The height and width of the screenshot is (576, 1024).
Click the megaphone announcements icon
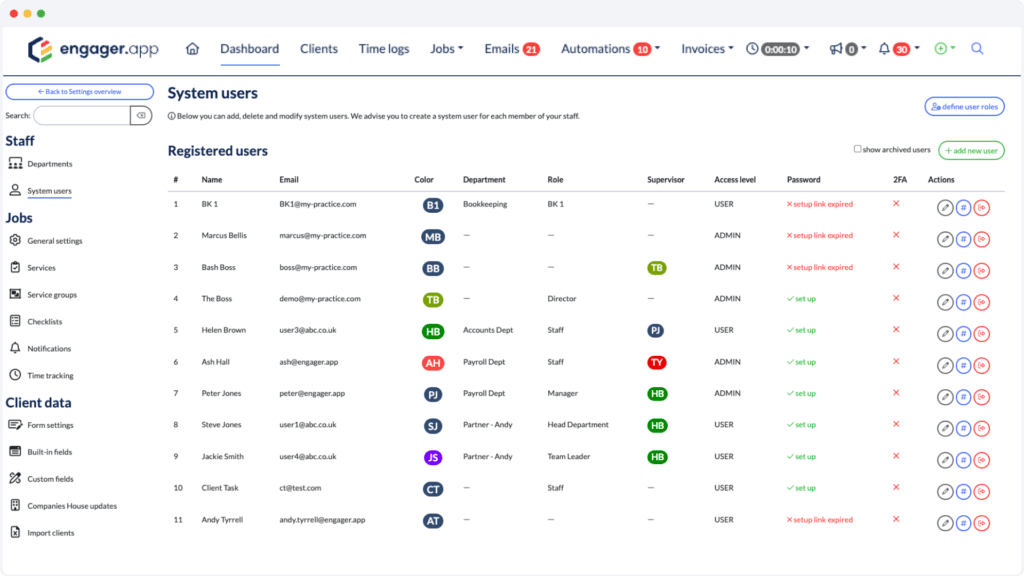click(835, 49)
